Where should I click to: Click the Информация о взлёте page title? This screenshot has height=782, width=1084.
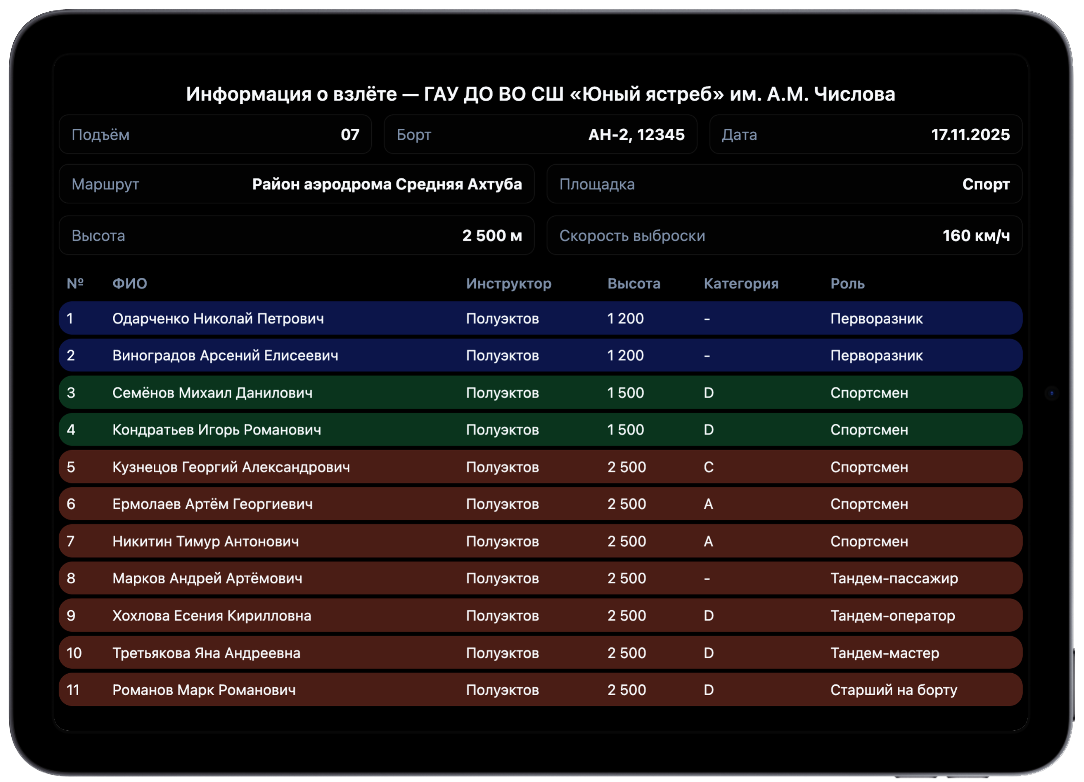pos(540,94)
